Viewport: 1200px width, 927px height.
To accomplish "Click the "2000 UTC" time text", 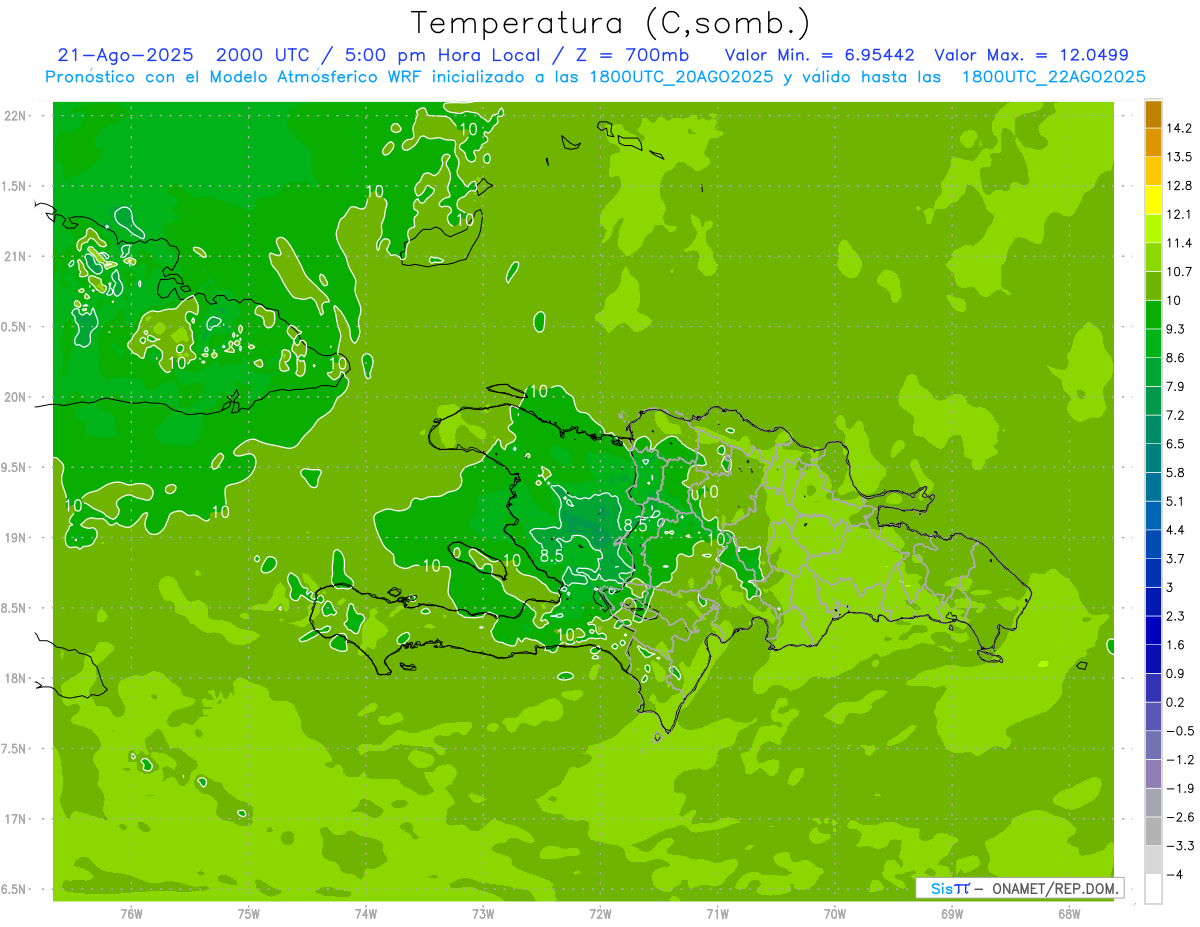I will (x=266, y=55).
